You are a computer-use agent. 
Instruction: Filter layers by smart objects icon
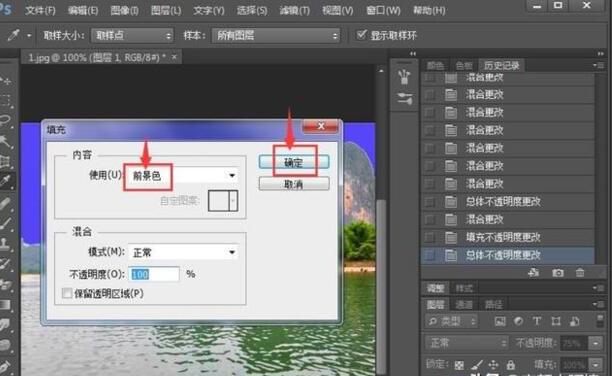coord(574,321)
